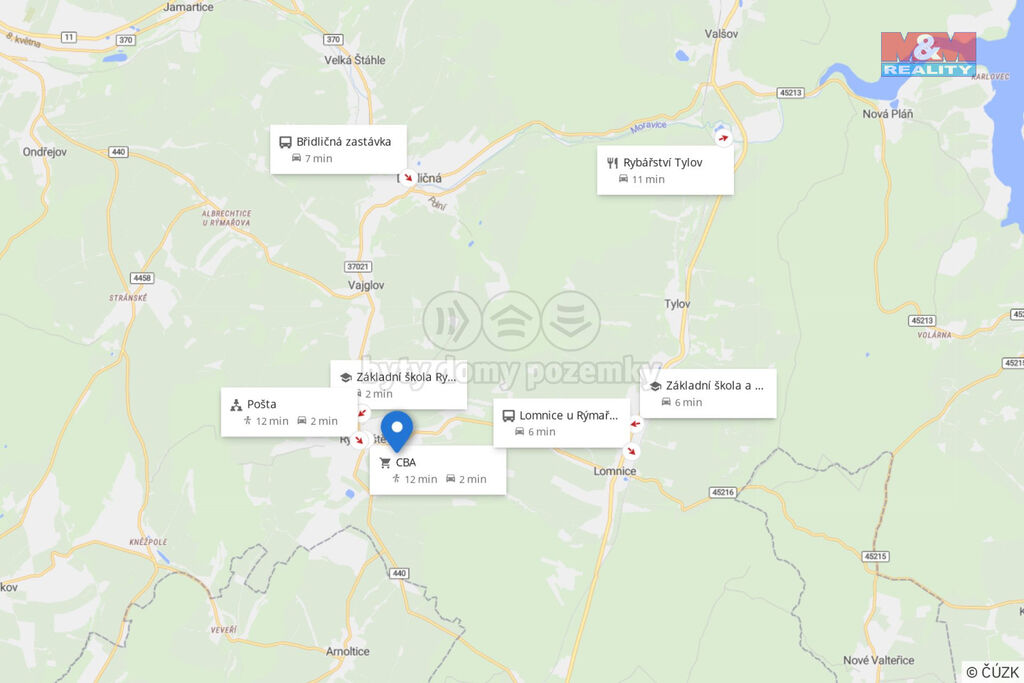Click the school cap icon for Základní škola Ry...

coord(345,377)
